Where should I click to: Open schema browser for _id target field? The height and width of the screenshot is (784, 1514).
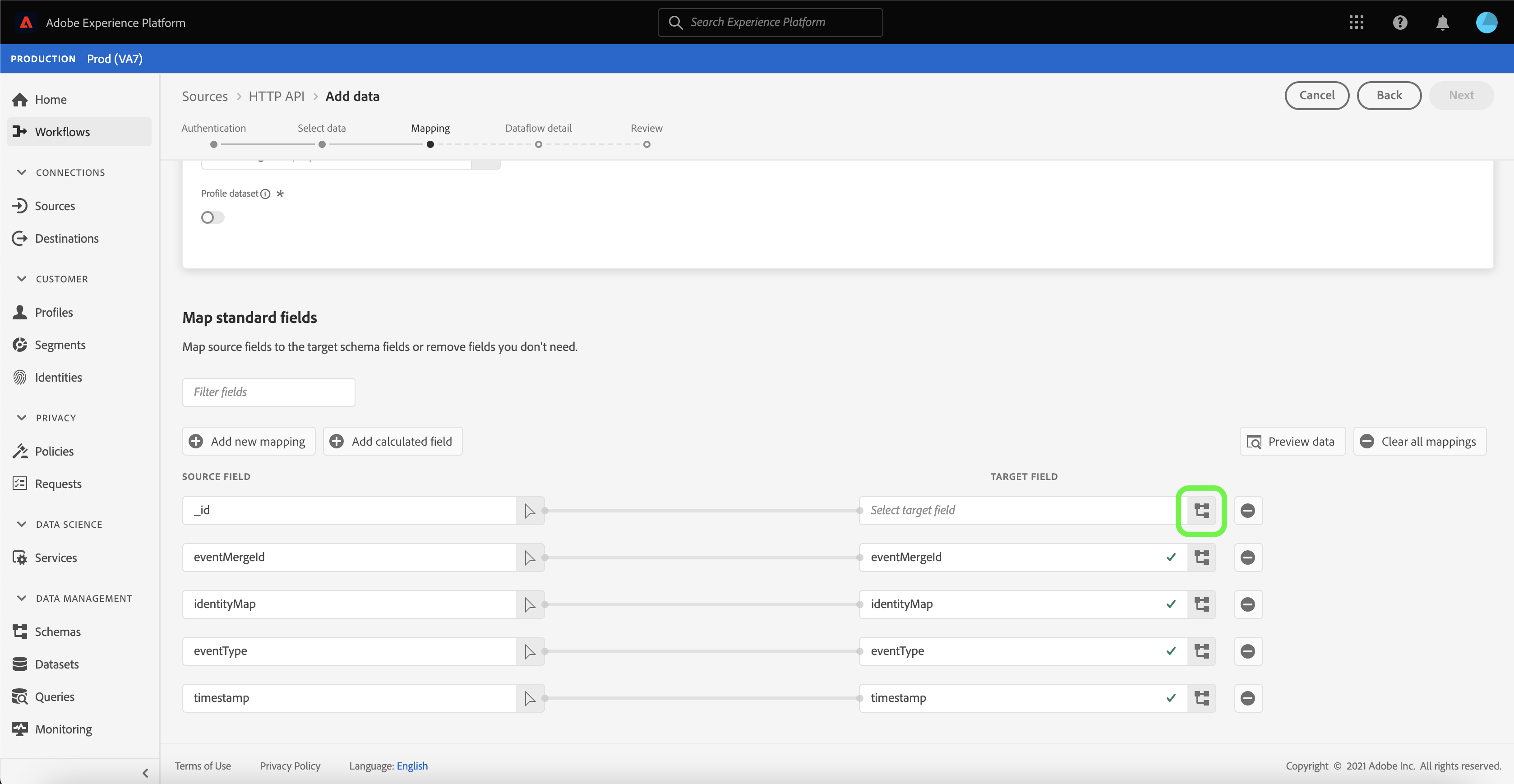(x=1201, y=510)
